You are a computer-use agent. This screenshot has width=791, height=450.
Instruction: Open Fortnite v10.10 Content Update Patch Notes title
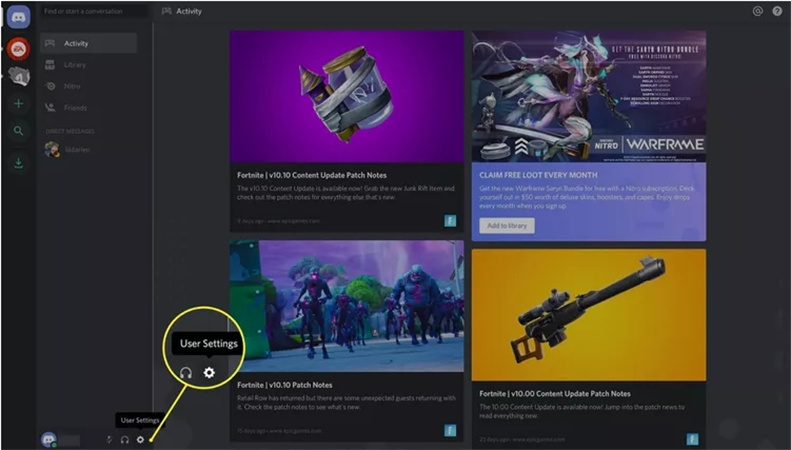pos(312,175)
